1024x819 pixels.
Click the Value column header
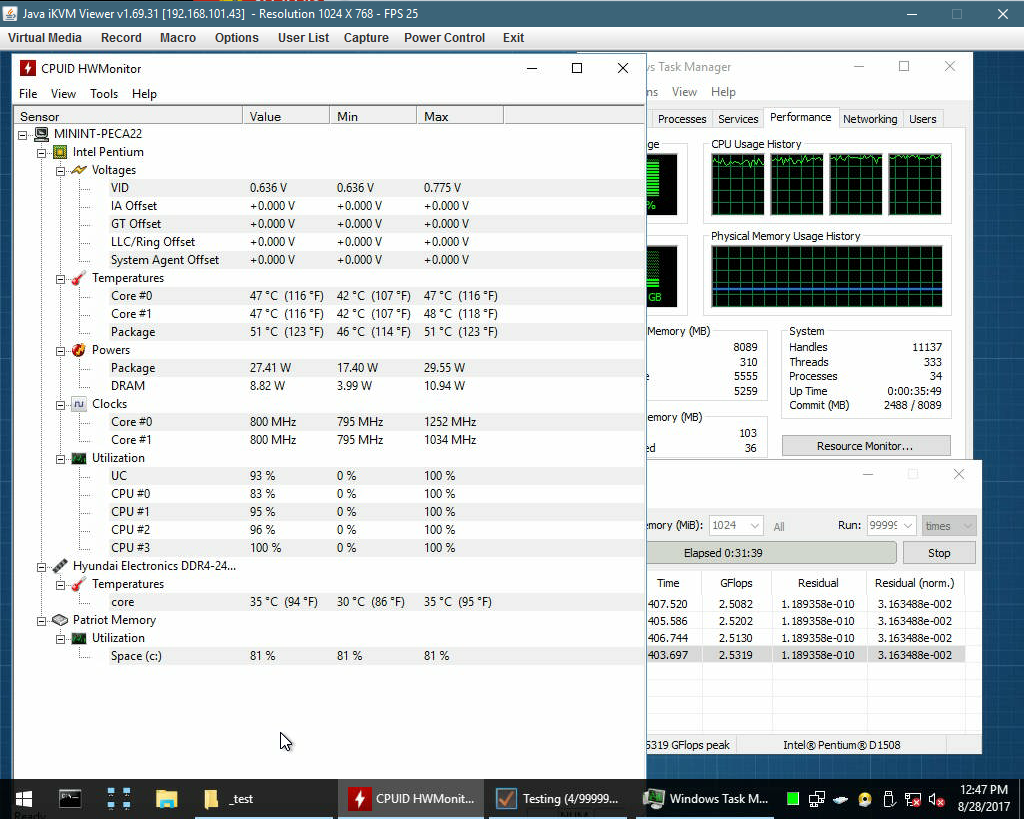pos(286,116)
